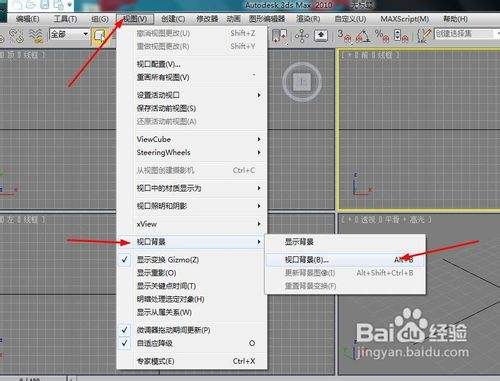Screen dimensions: 500x381
Task: Toggle the Spinner Snap icon
Action: tap(401, 35)
